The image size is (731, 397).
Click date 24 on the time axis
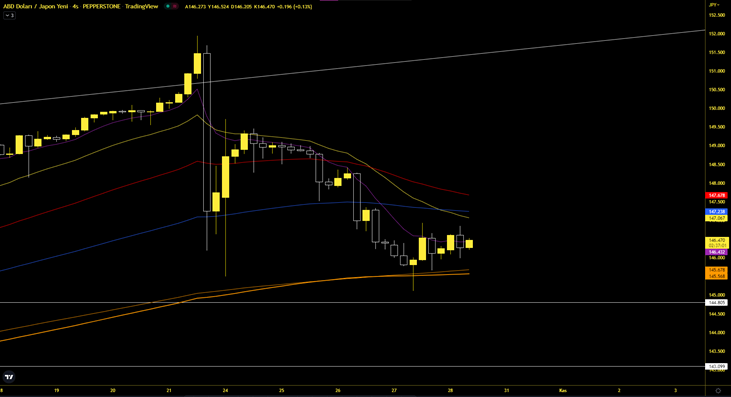225,390
